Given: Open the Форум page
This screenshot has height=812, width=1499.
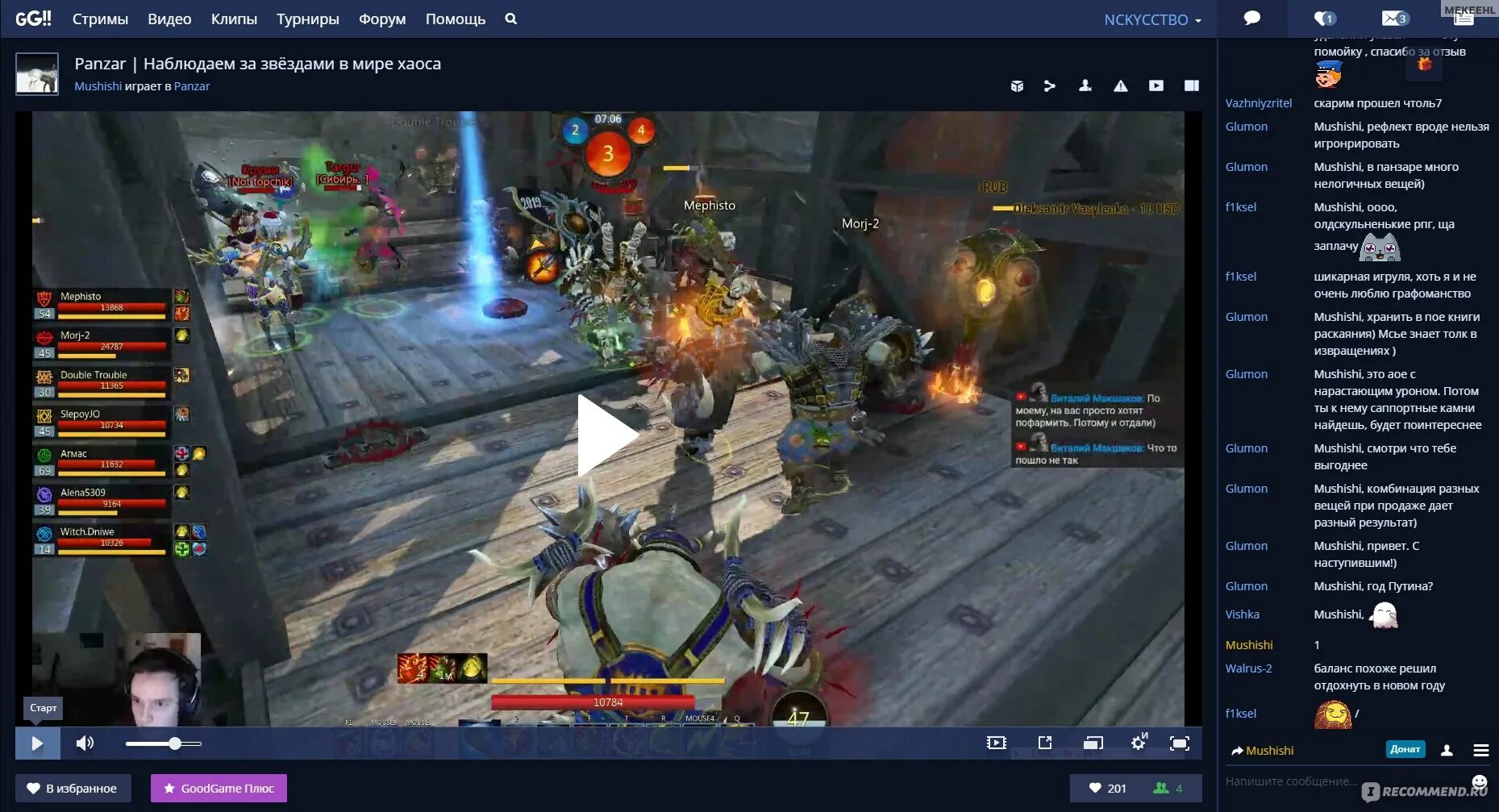Looking at the screenshot, I should 382,19.
